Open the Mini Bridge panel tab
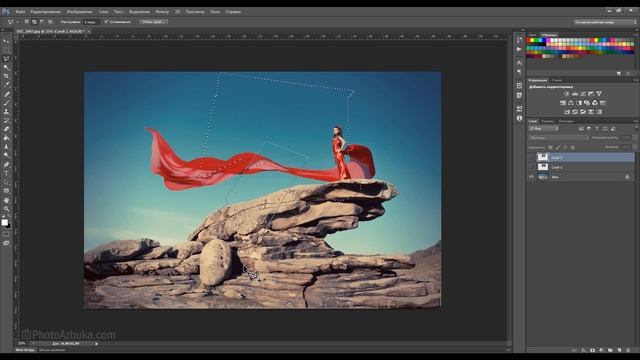The width and height of the screenshot is (640, 360). [x=25, y=350]
